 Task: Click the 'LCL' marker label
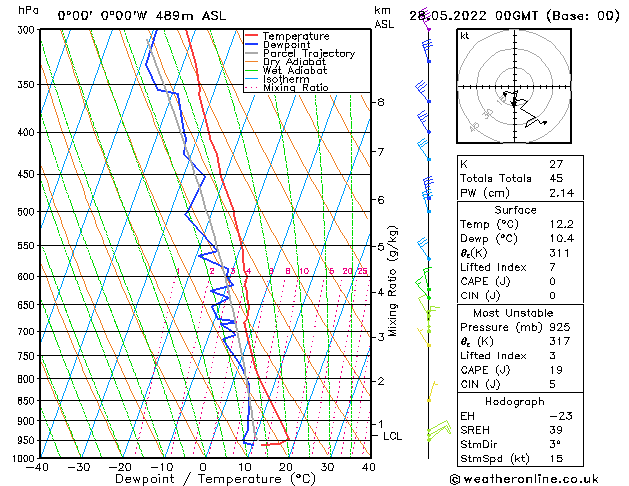click(392, 436)
